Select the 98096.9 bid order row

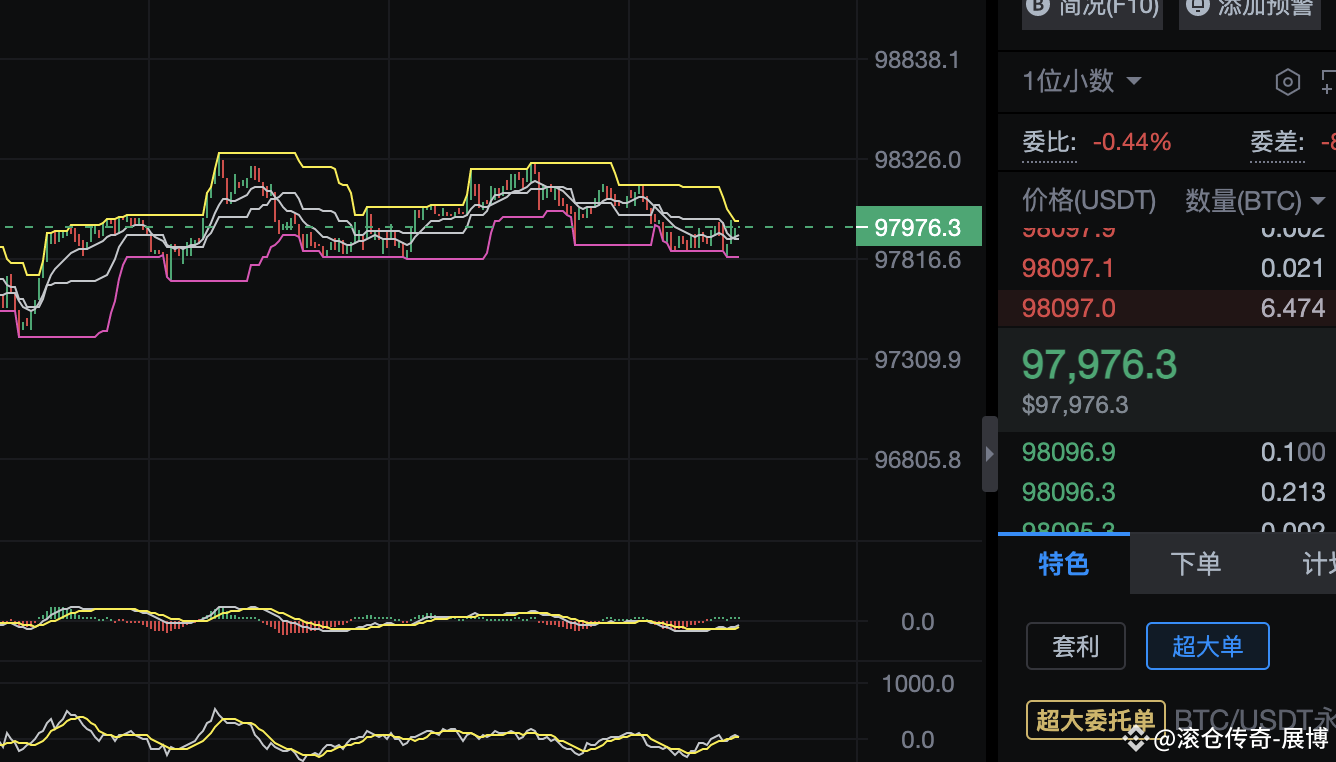tap(1167, 452)
